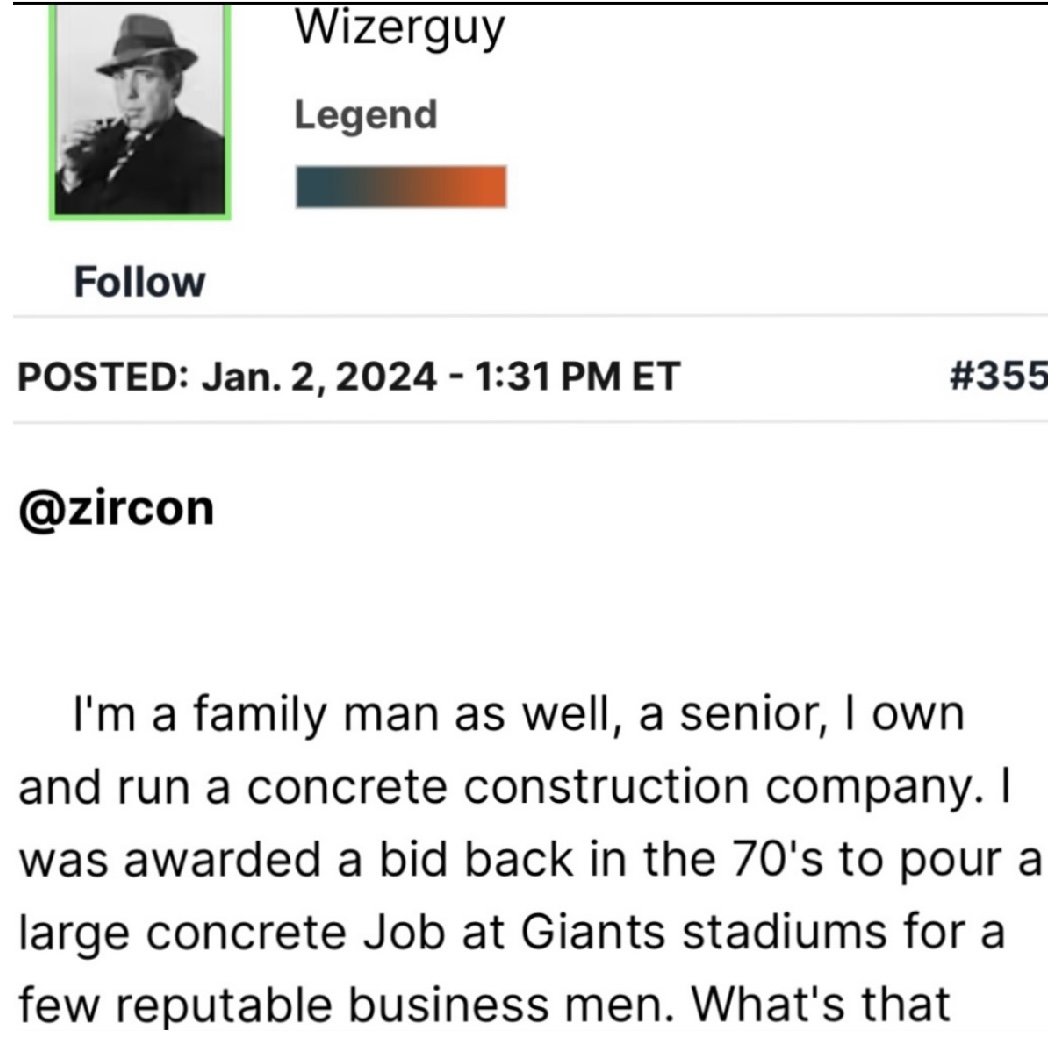
Task: Open the #355 post permalink
Action: tap(997, 377)
